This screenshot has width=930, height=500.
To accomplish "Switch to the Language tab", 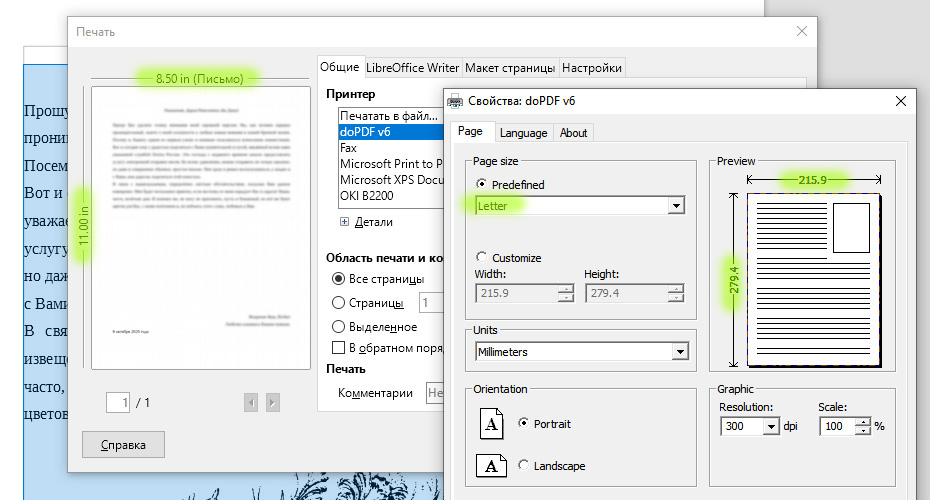I will pyautogui.click(x=523, y=133).
